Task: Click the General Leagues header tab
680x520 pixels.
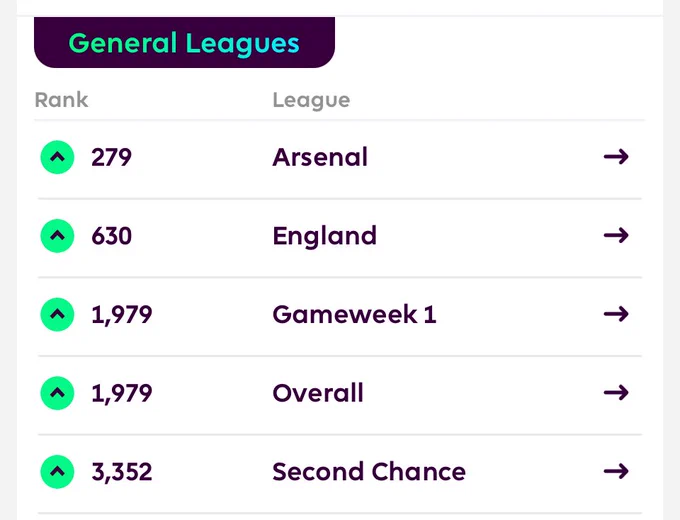Action: (184, 43)
